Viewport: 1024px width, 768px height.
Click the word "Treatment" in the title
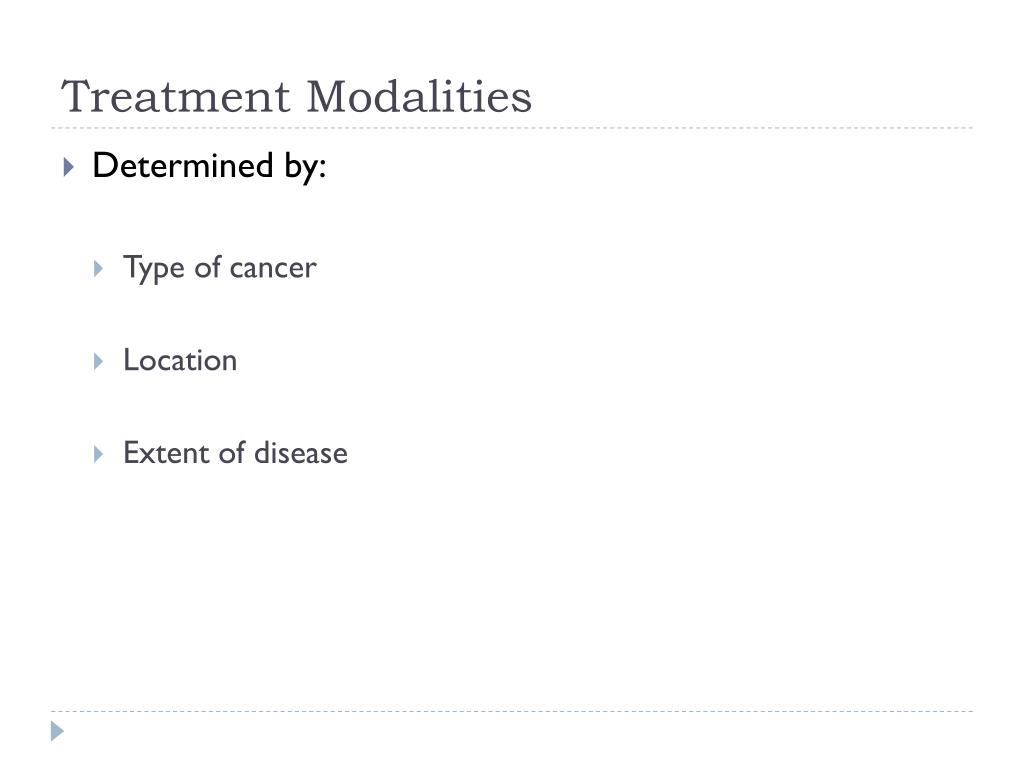[176, 97]
